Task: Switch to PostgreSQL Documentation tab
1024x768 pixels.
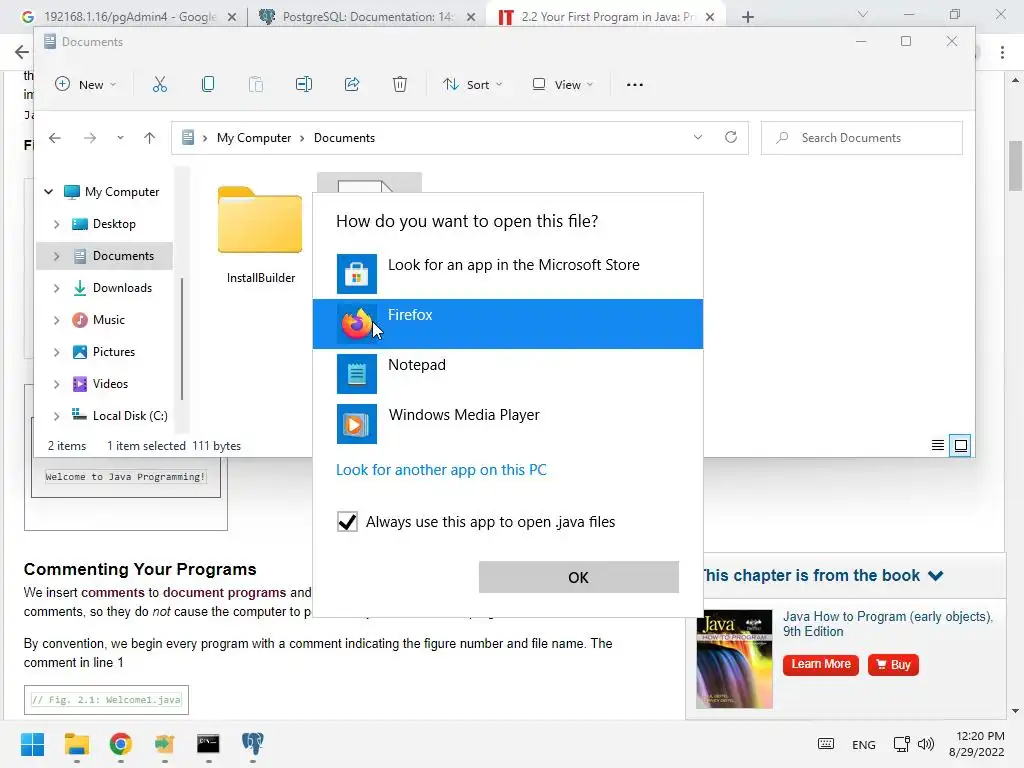Action: (x=366, y=17)
